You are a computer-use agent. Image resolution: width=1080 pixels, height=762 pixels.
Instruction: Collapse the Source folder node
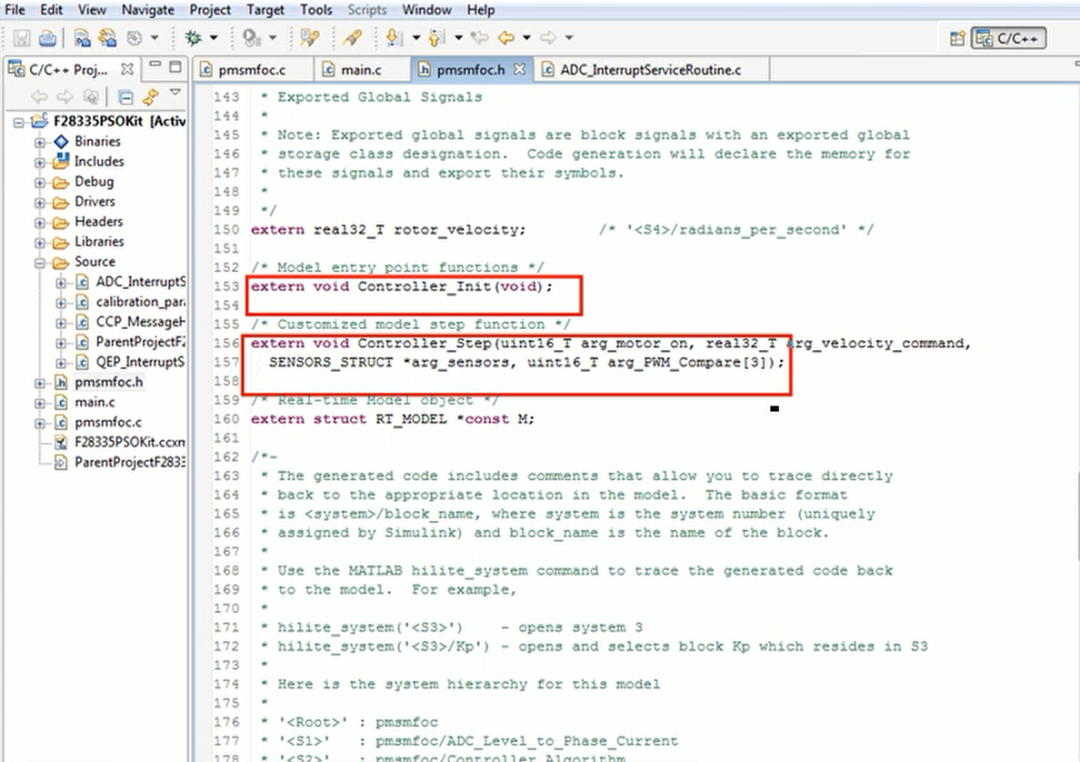point(40,263)
